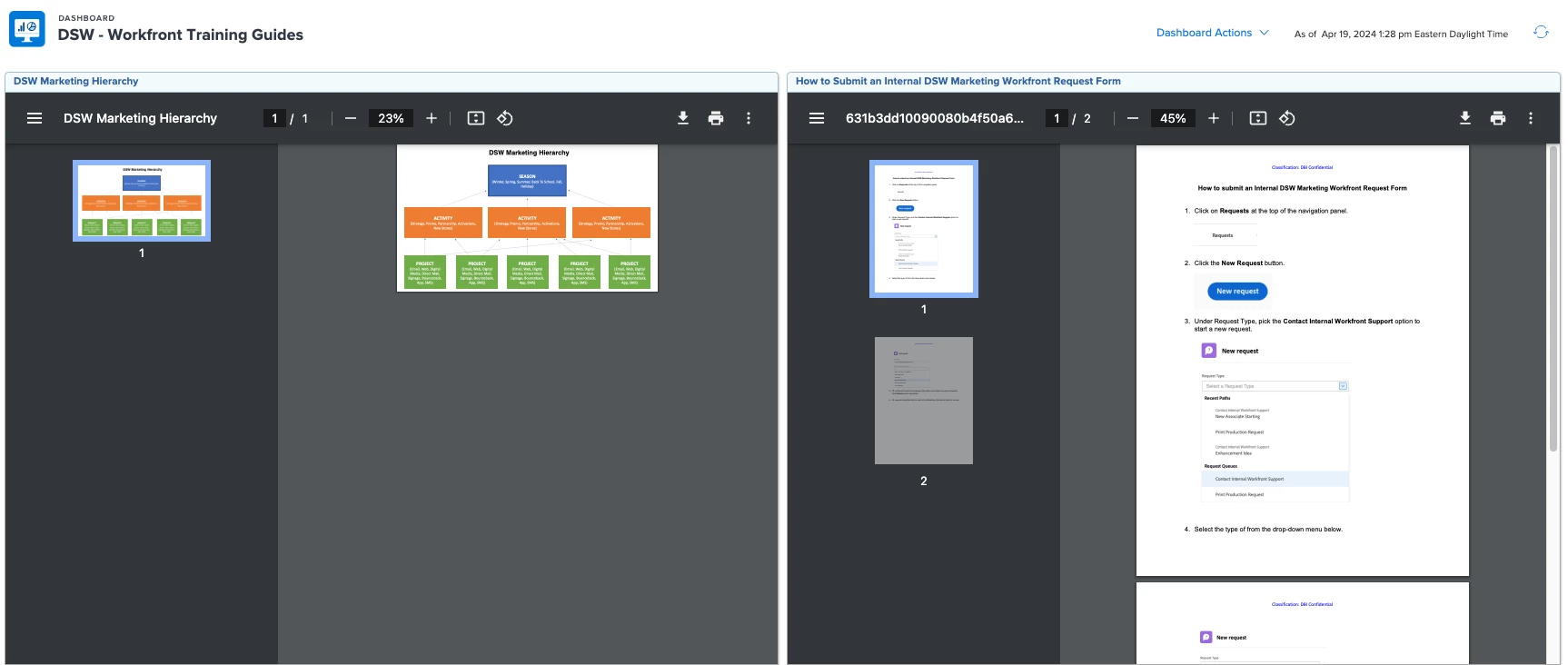Open the Dashboard Actions dropdown

pos(1212,33)
